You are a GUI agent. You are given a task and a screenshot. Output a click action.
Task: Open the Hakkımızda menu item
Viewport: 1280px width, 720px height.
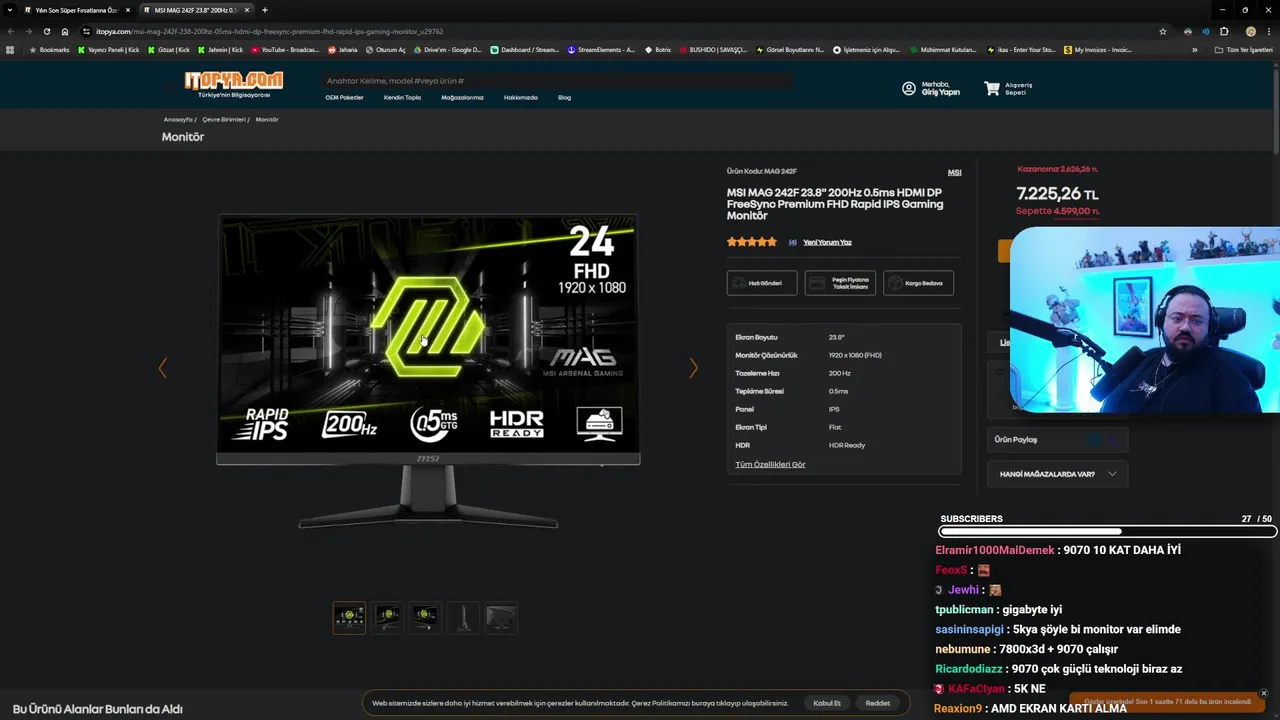[x=520, y=98]
